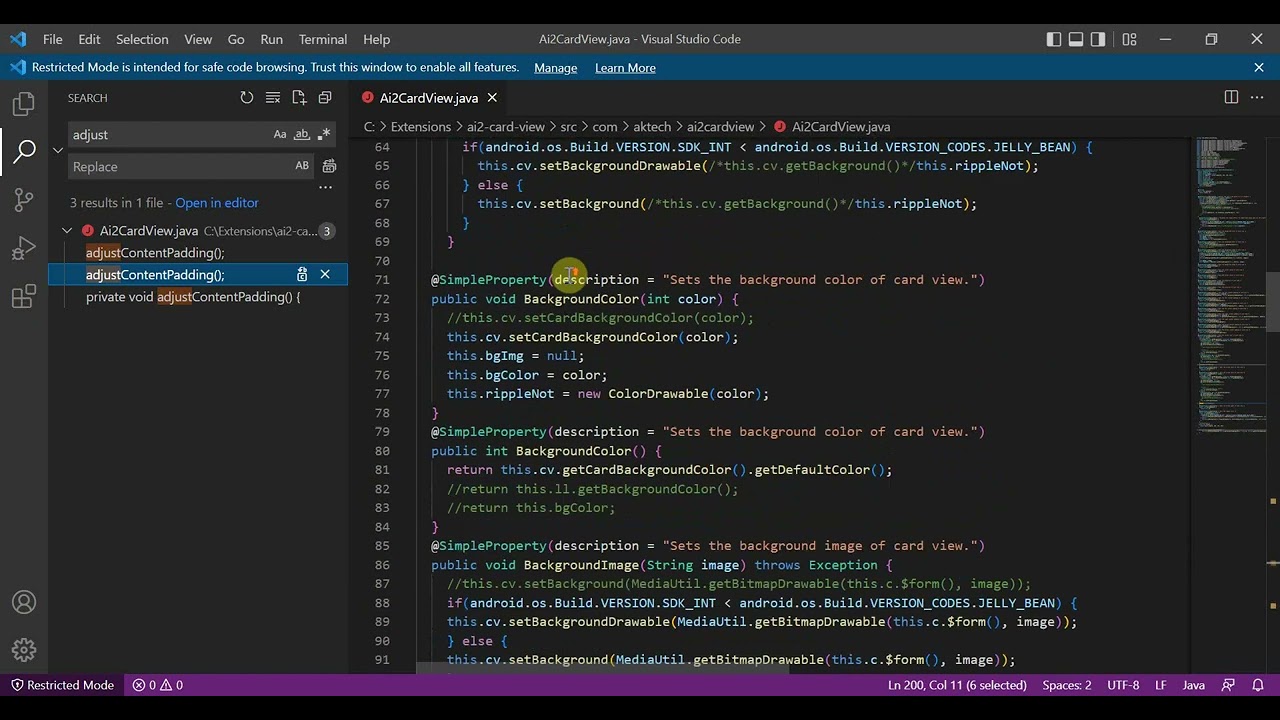Collapse the Ai2CardView.java search results group
1280x720 pixels.
pos(67,231)
